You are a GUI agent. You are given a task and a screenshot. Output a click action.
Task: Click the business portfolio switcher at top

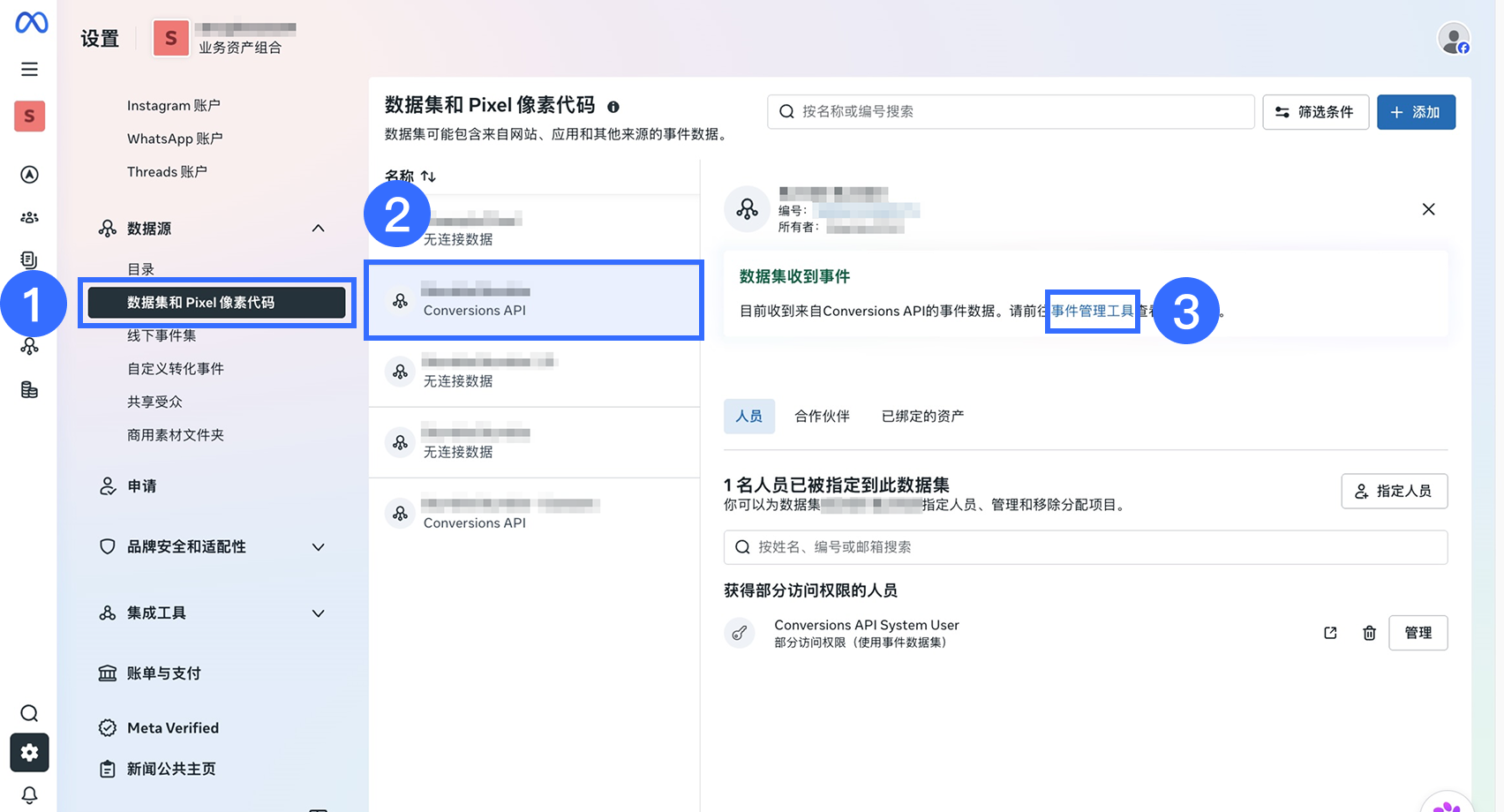(x=224, y=38)
